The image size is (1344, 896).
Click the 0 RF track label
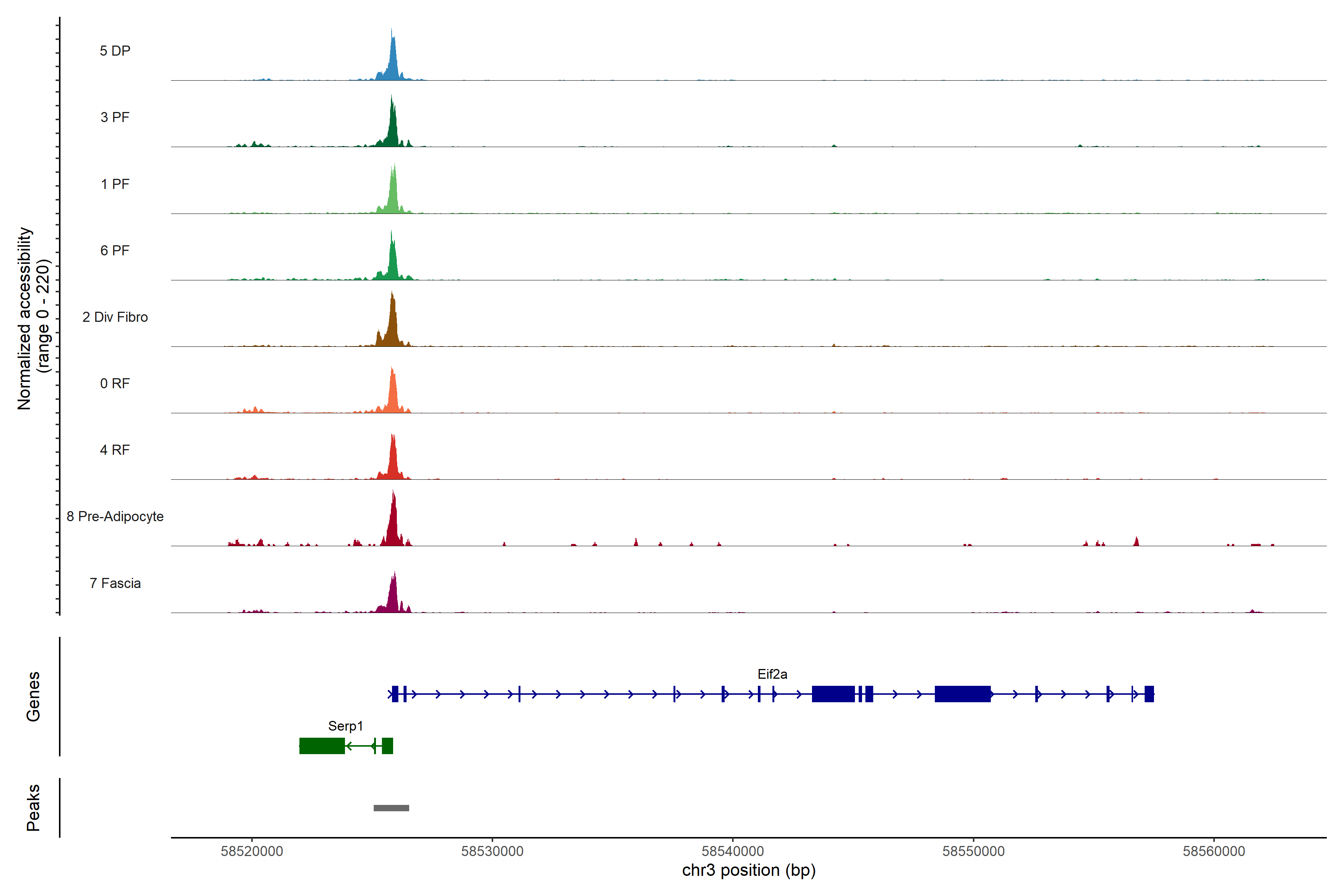point(115,383)
